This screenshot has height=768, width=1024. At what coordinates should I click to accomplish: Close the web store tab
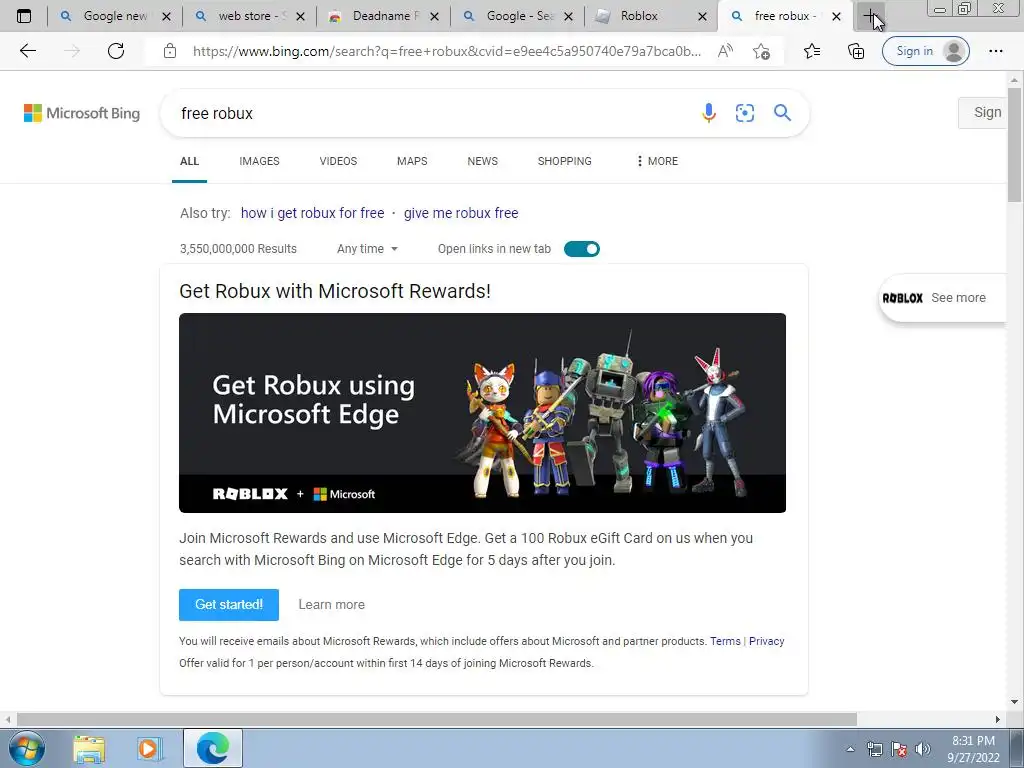[300, 16]
